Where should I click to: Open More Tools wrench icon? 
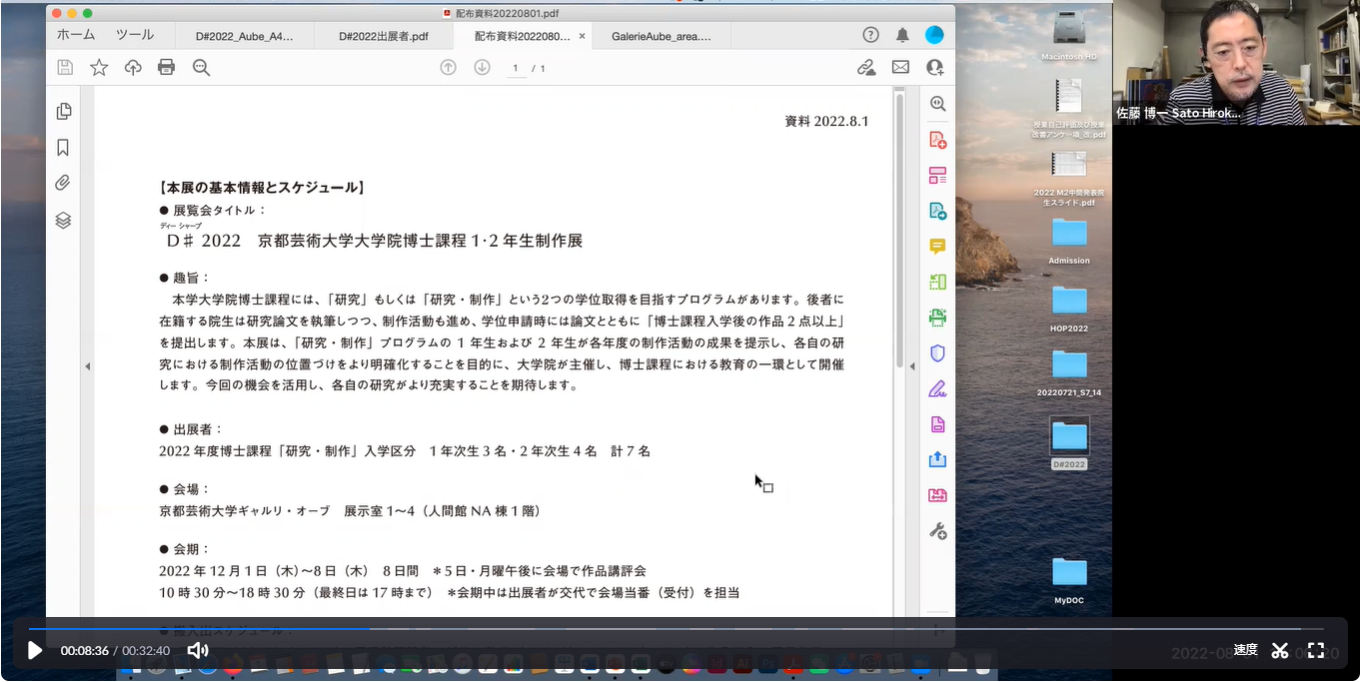tap(938, 531)
